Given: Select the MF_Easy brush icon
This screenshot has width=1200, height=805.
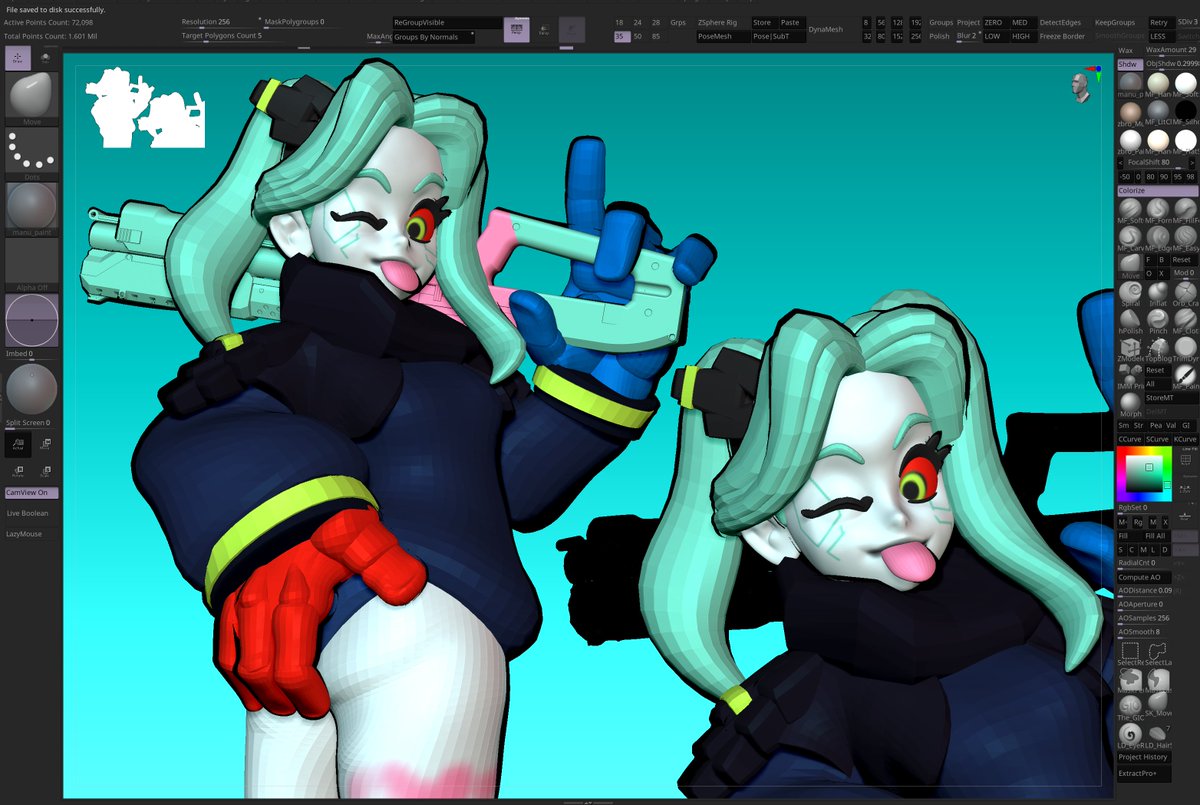Looking at the screenshot, I should click(x=1185, y=238).
